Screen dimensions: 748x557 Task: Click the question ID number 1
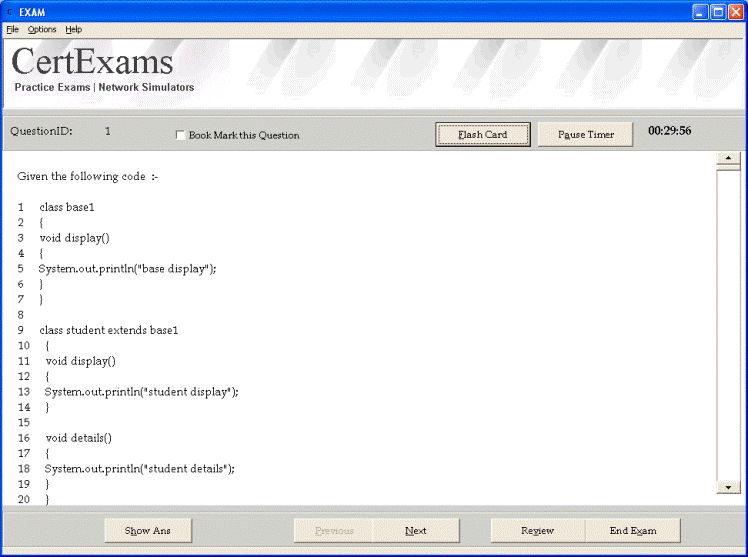[x=108, y=131]
